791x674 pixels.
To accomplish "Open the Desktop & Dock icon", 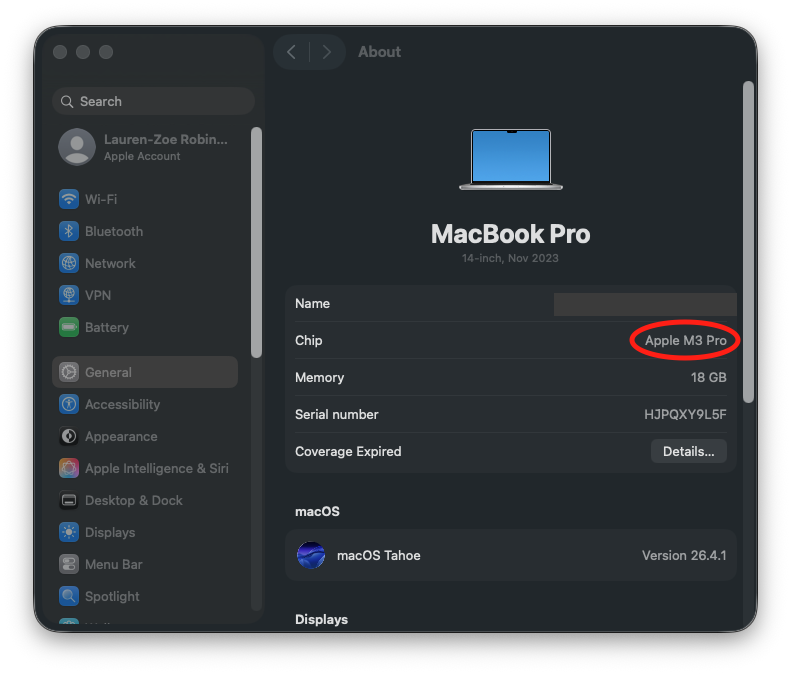I will [69, 500].
